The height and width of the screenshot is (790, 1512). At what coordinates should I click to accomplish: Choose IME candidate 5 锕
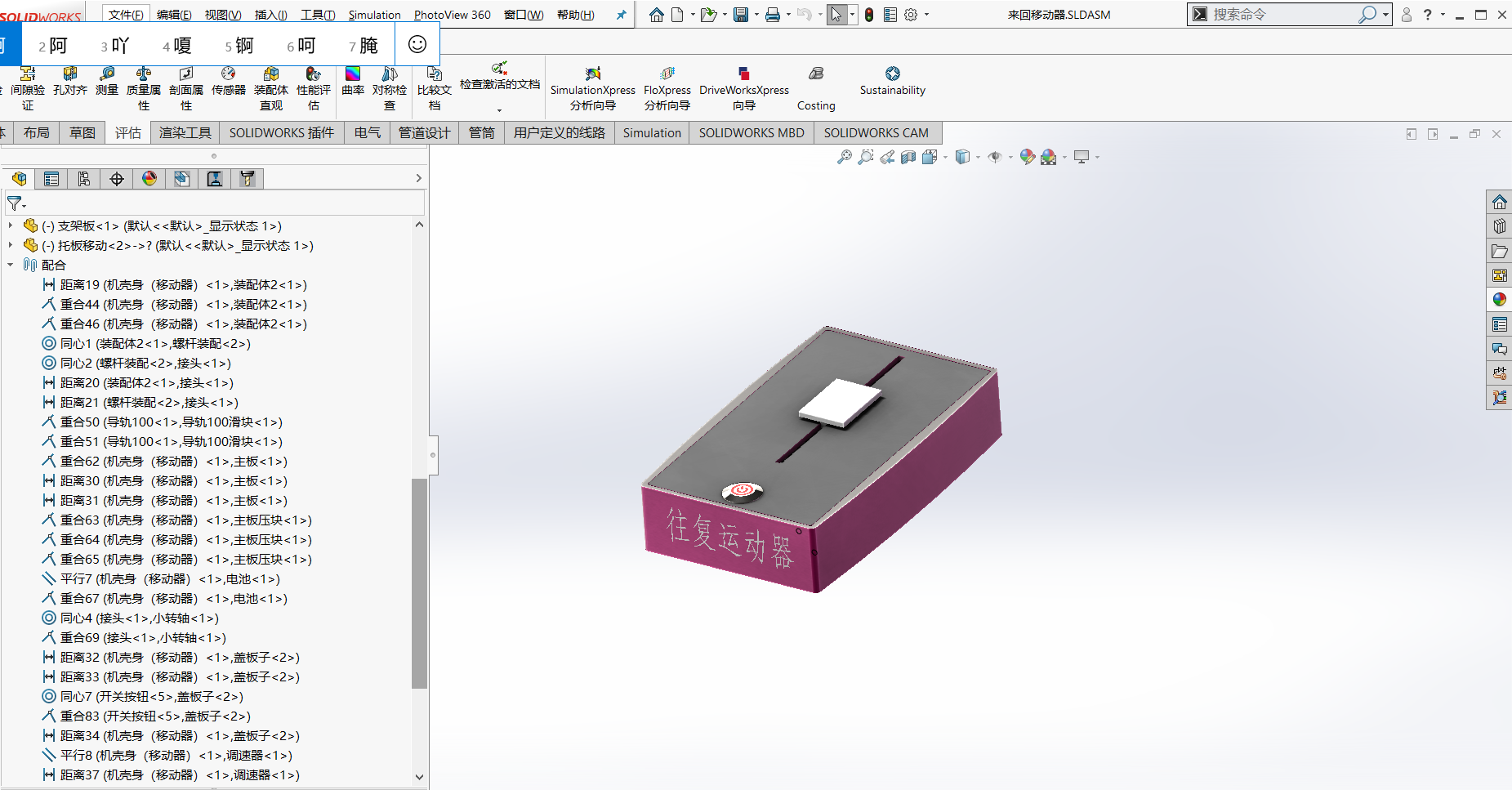[x=239, y=46]
